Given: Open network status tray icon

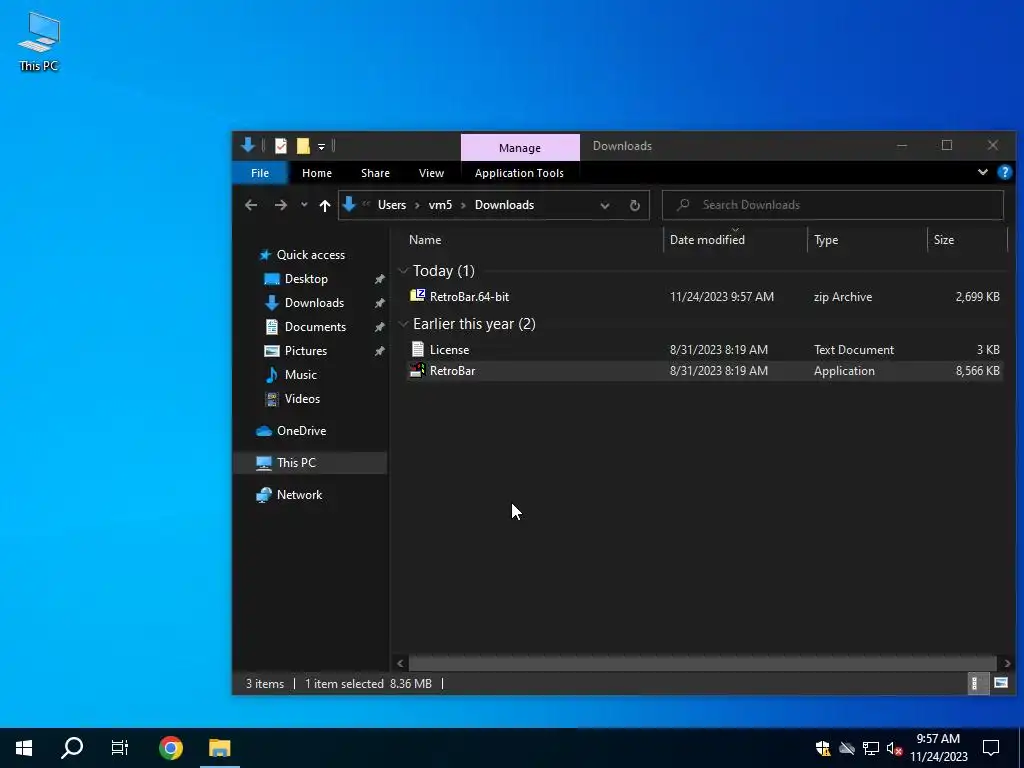Looking at the screenshot, I should (x=871, y=748).
